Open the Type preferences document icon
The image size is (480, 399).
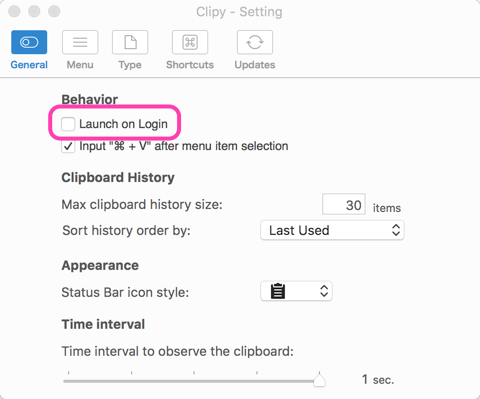coord(130,42)
